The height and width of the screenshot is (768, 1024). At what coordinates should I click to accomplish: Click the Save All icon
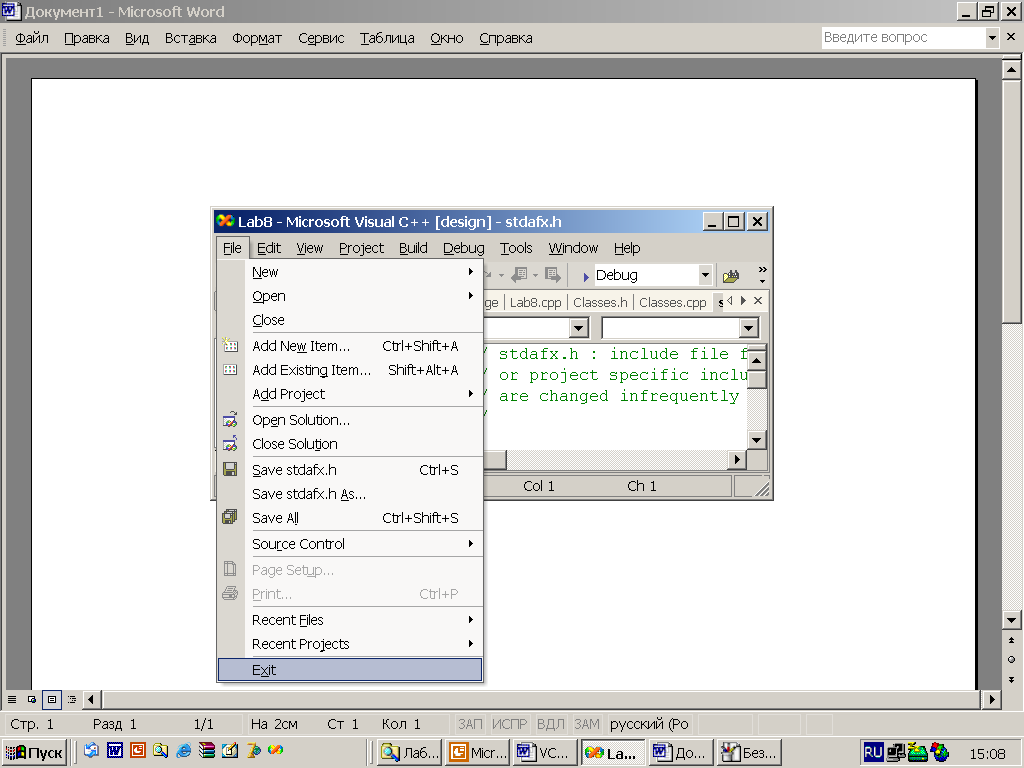coord(230,517)
